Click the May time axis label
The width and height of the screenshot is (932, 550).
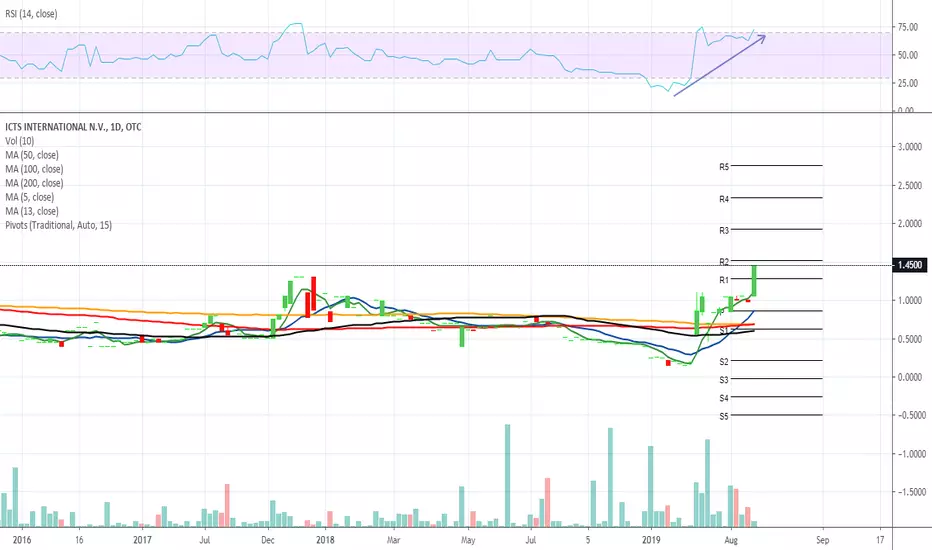click(x=468, y=540)
